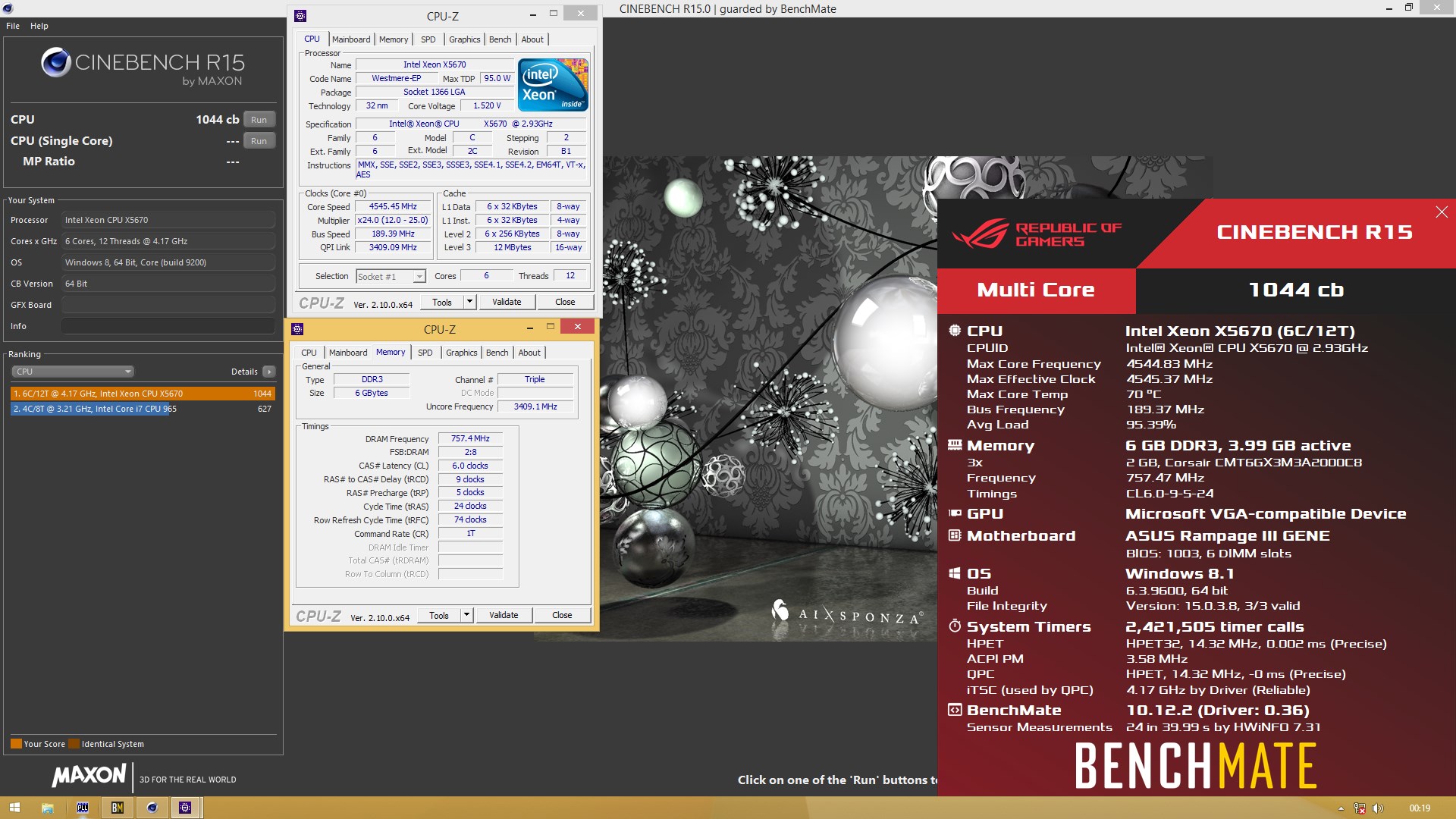1456x819 pixels.
Task: Click the CPU chip icon in BenchMate panel
Action: pyautogui.click(x=955, y=331)
